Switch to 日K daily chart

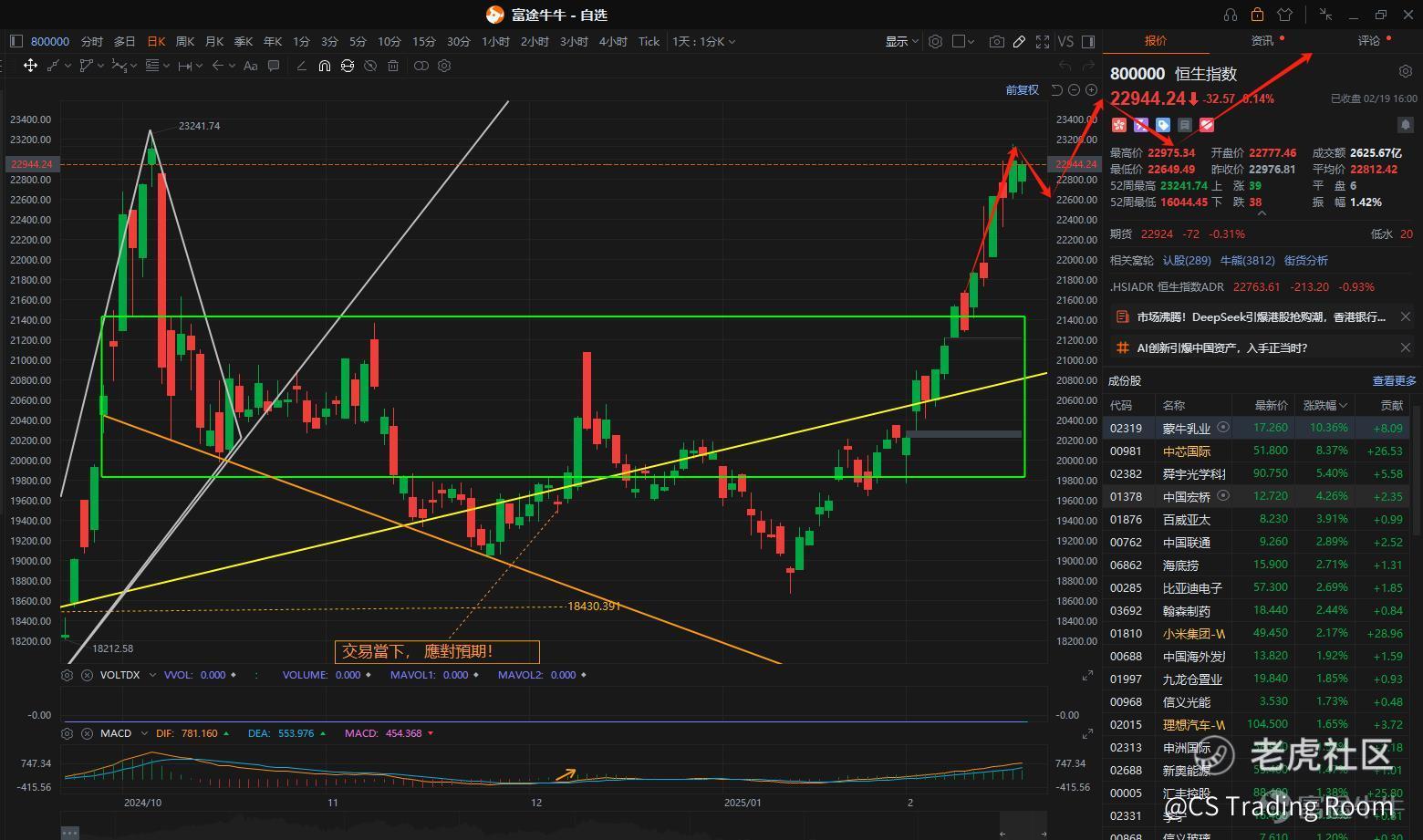[156, 41]
